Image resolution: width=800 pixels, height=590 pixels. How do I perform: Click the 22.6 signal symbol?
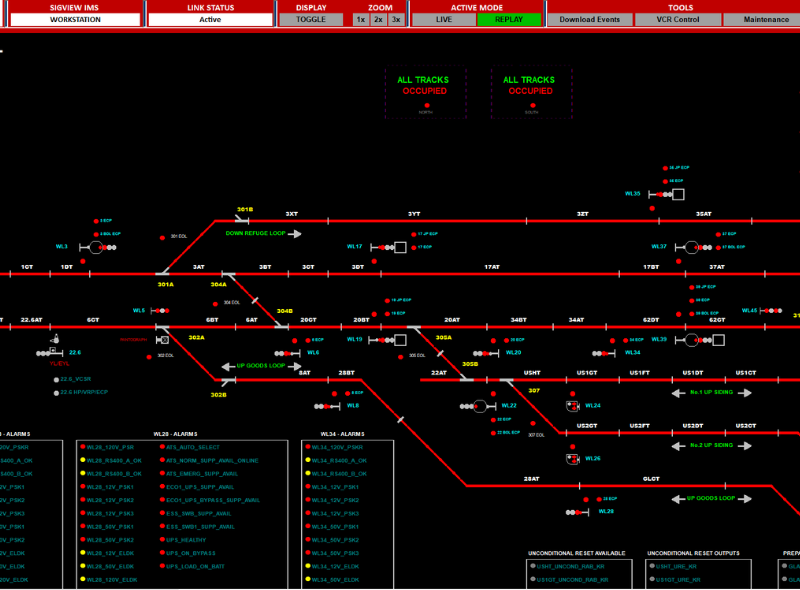(49, 352)
